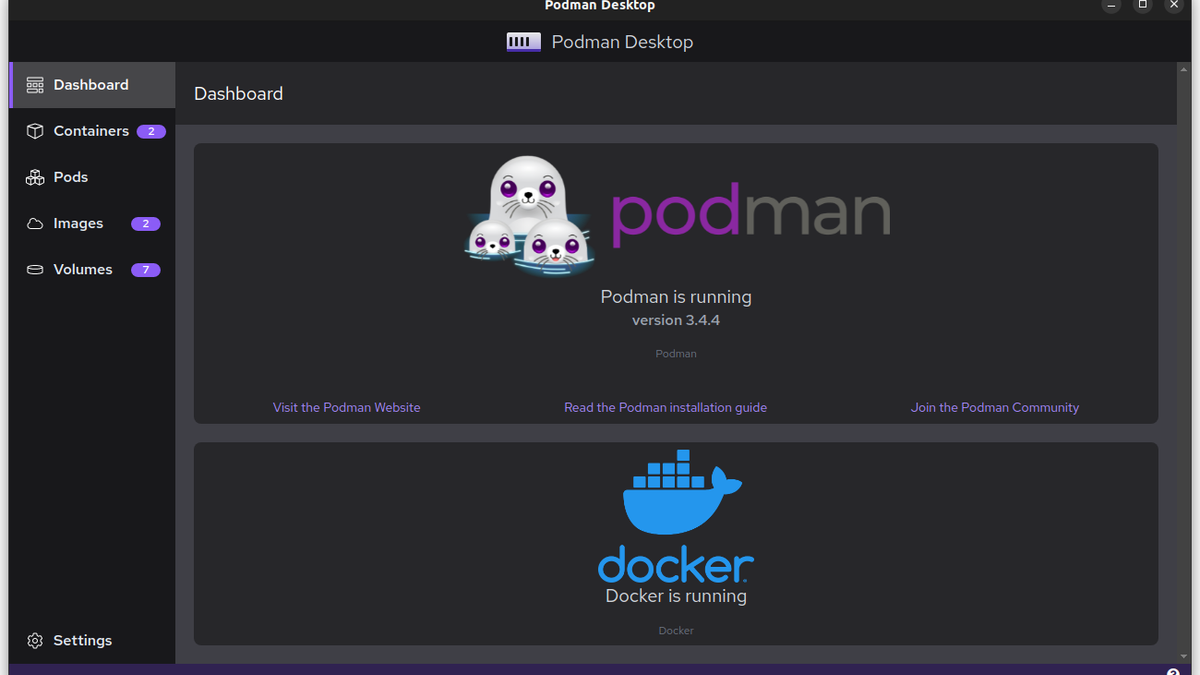Click the Volumes badge showing 7

146,269
